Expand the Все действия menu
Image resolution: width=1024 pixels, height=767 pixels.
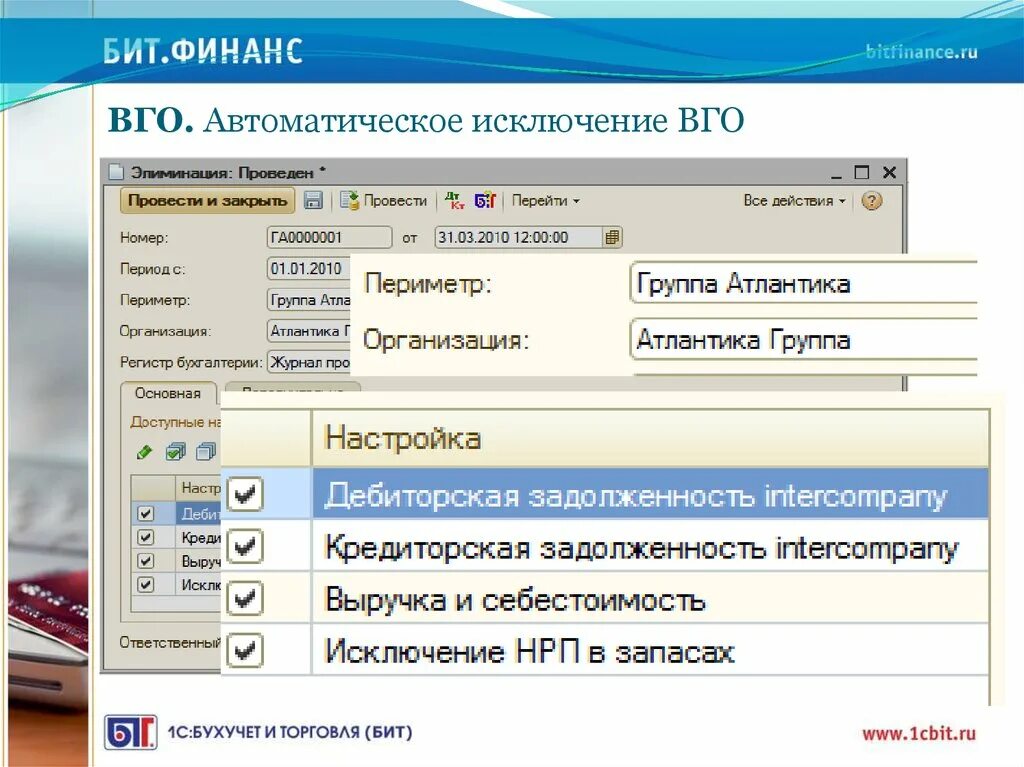point(794,201)
